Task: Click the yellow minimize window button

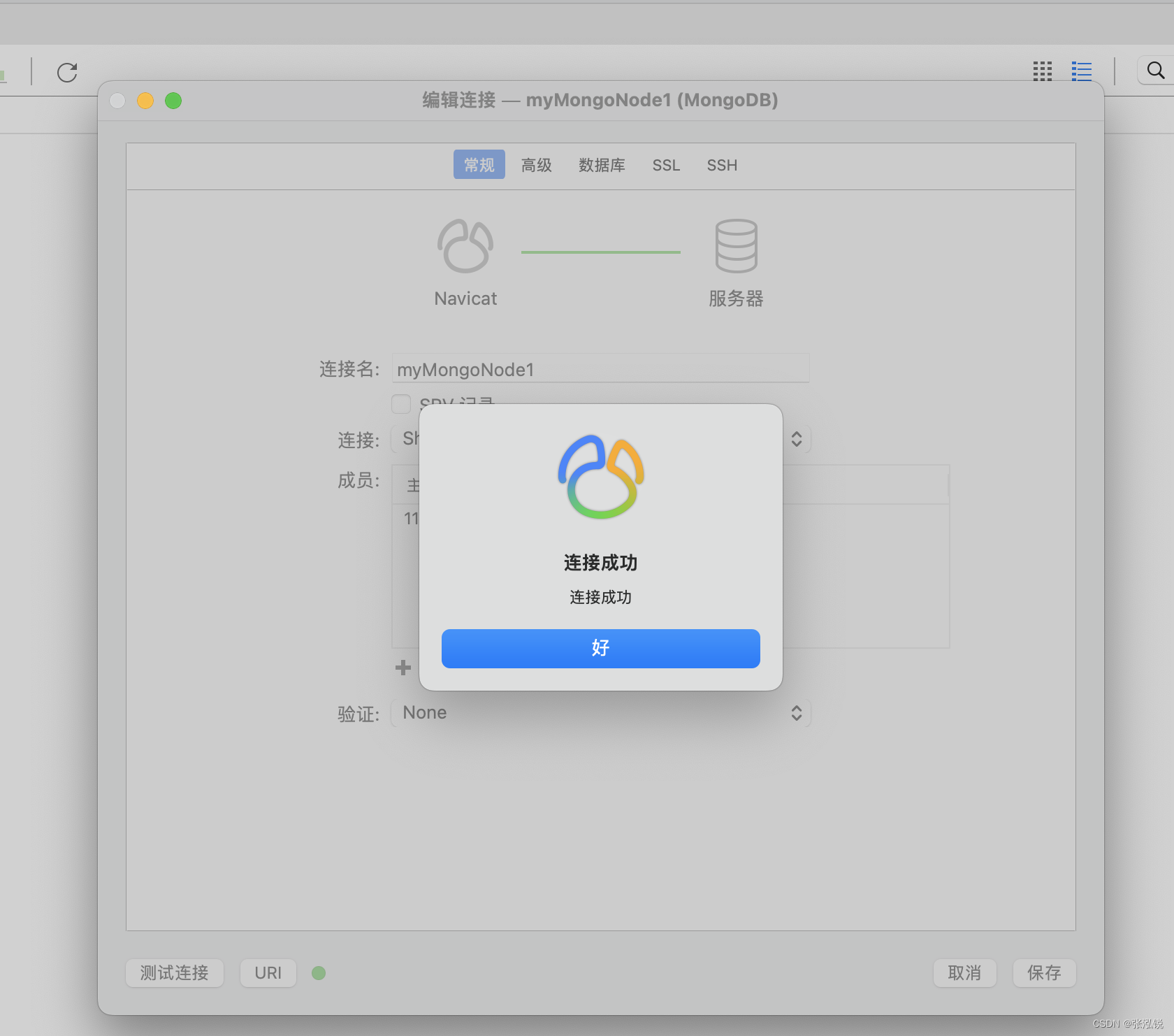Action: coord(145,101)
